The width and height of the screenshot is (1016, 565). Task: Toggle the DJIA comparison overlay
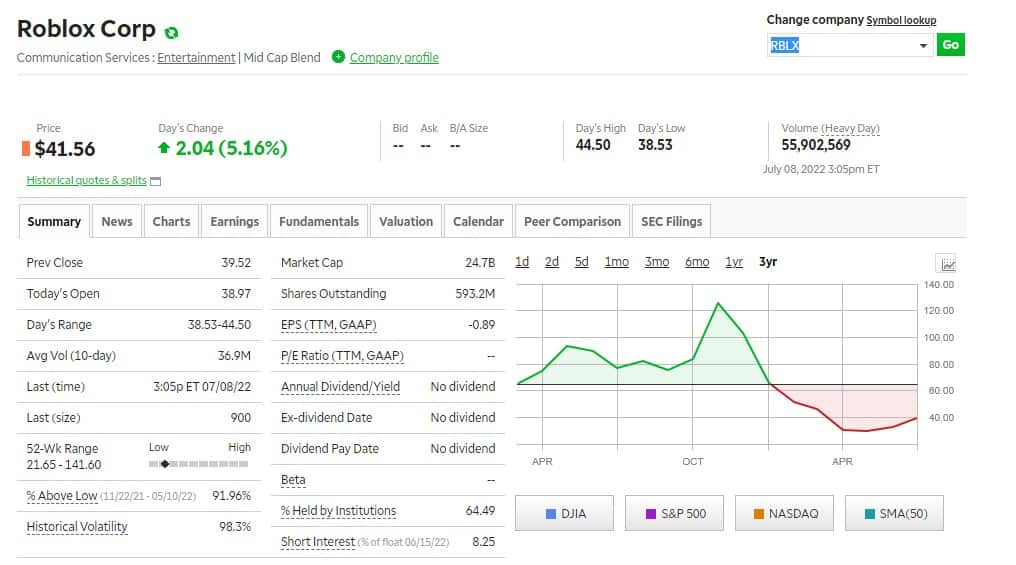(564, 513)
